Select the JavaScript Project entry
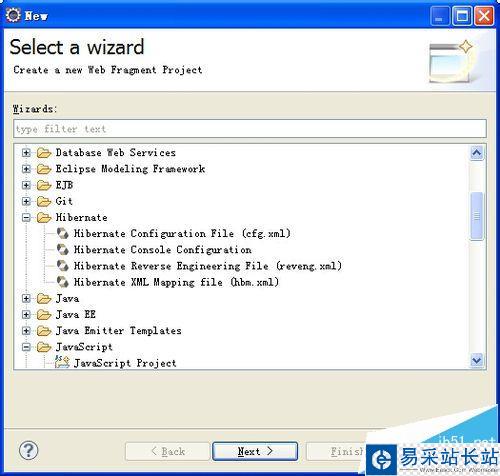Image resolution: width=500 pixels, height=476 pixels. 125,363
